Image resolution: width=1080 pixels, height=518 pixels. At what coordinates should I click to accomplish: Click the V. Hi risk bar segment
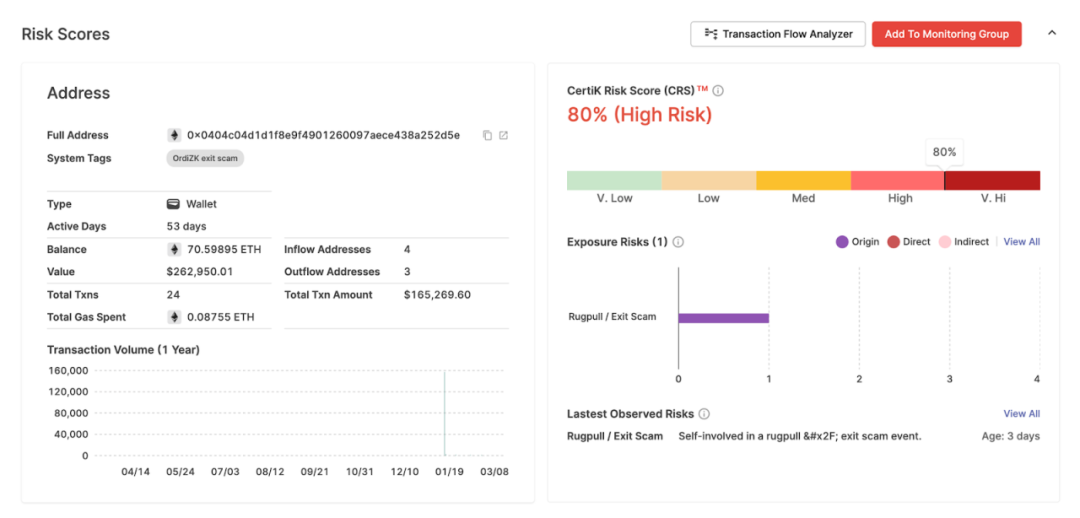point(992,180)
